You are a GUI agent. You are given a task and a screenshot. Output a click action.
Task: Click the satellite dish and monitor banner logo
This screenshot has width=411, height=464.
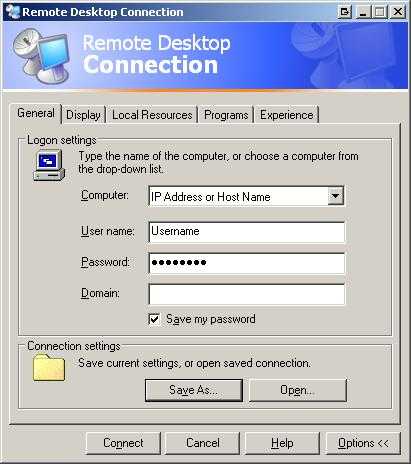(41, 55)
